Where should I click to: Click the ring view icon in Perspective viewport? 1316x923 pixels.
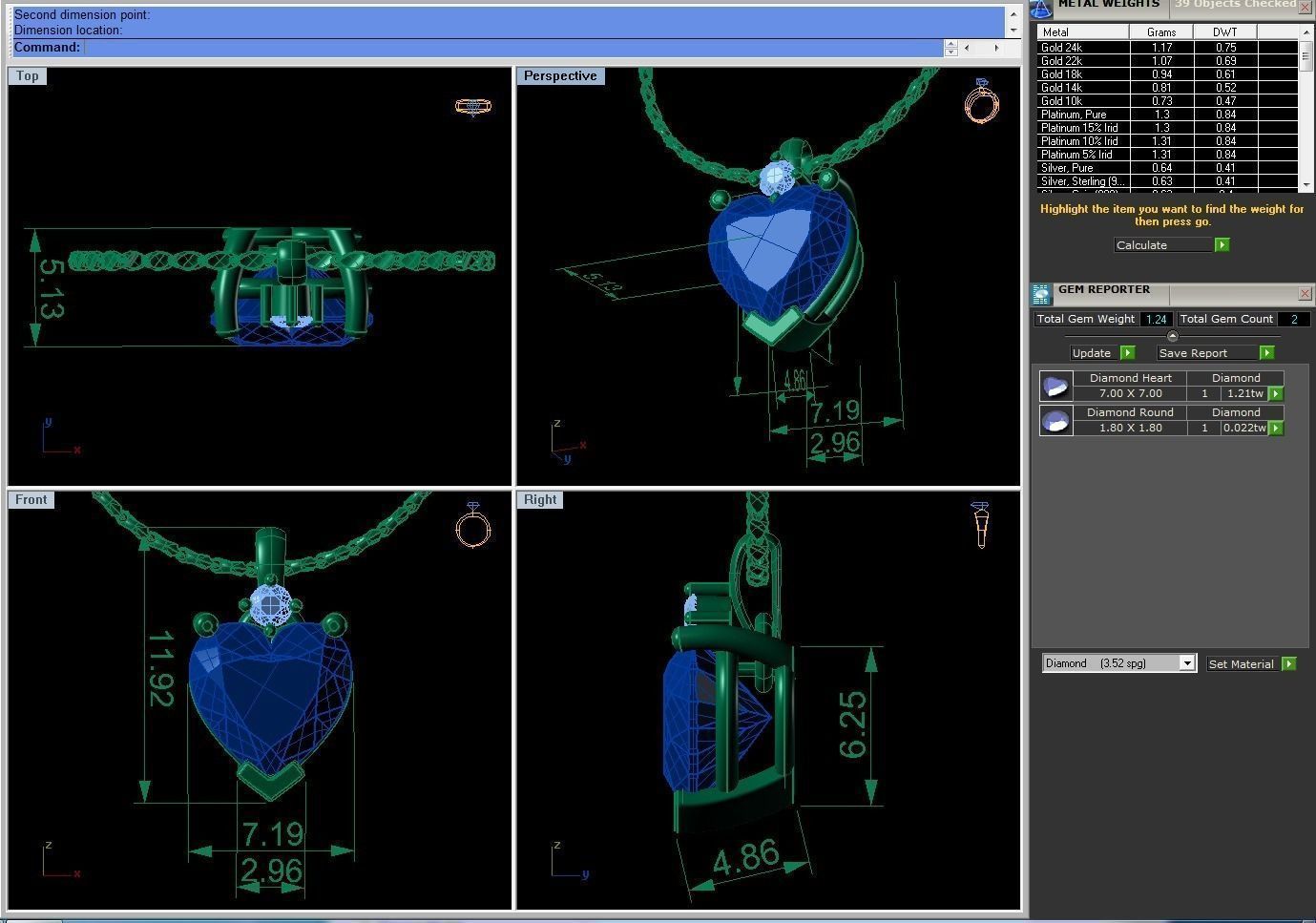tap(981, 101)
